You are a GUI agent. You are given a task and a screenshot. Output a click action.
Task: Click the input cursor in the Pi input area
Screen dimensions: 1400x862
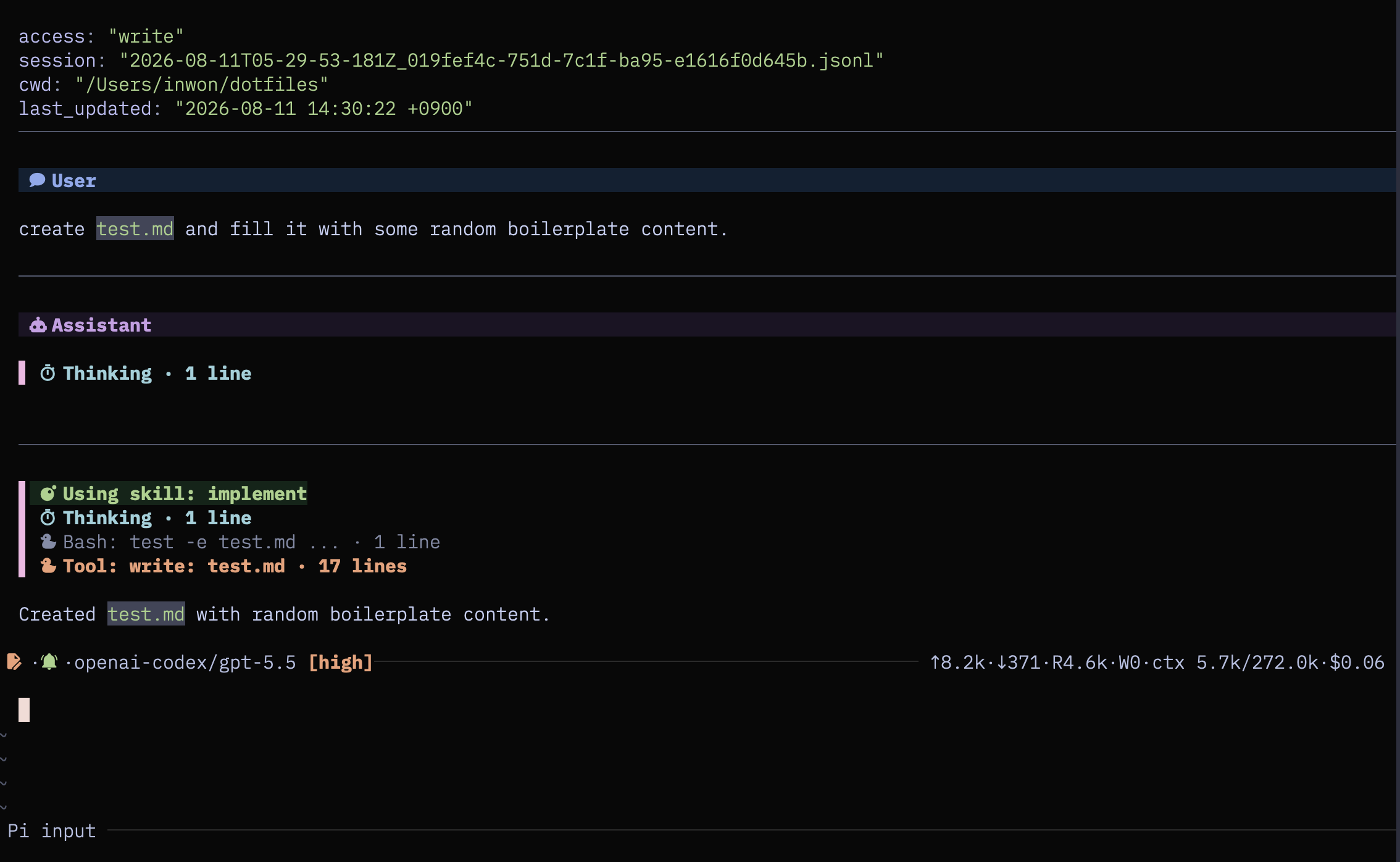pyautogui.click(x=24, y=709)
